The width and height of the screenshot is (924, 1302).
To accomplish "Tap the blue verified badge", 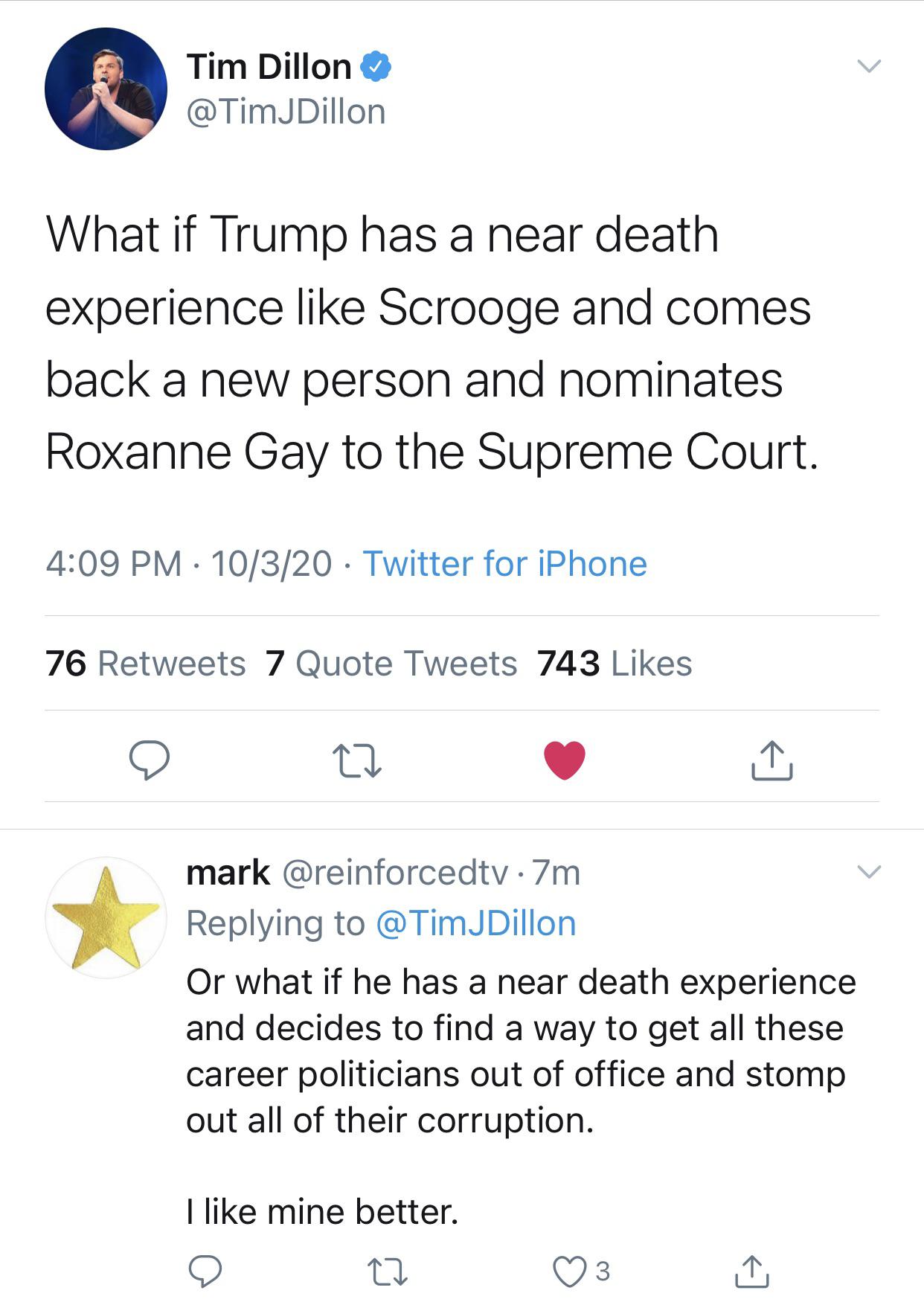I will (376, 67).
